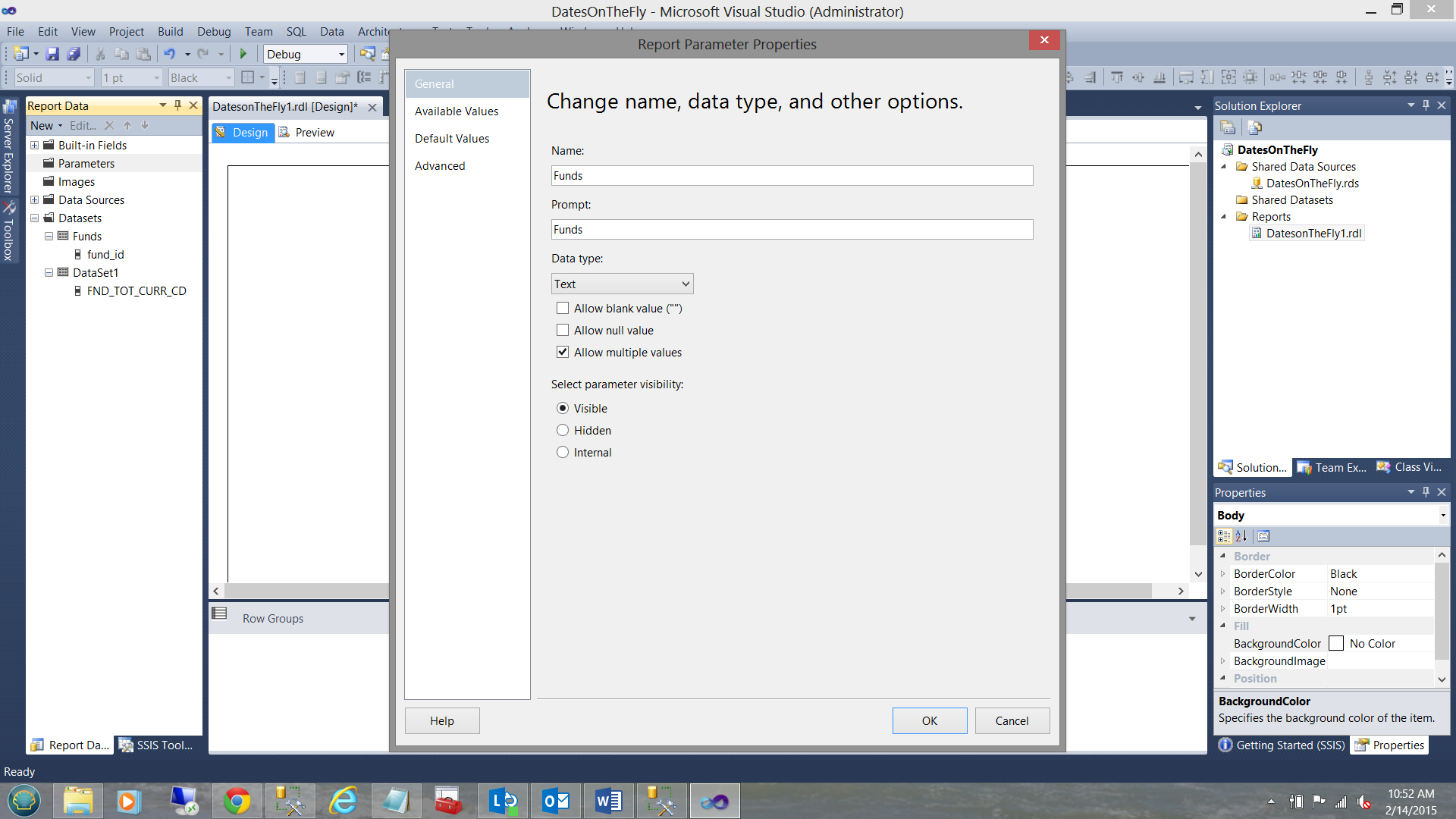Click Alphabetical sort icon in Properties

tap(1241, 536)
